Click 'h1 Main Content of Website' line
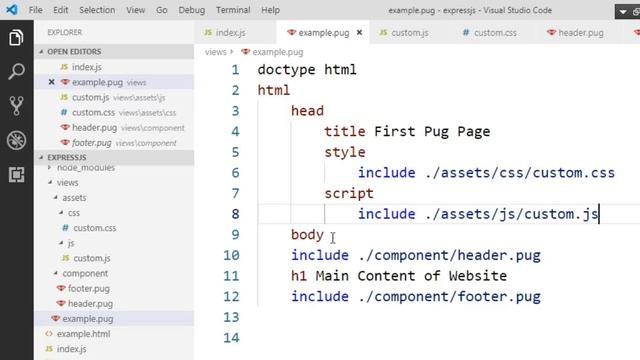The height and width of the screenshot is (360, 640). pos(399,276)
